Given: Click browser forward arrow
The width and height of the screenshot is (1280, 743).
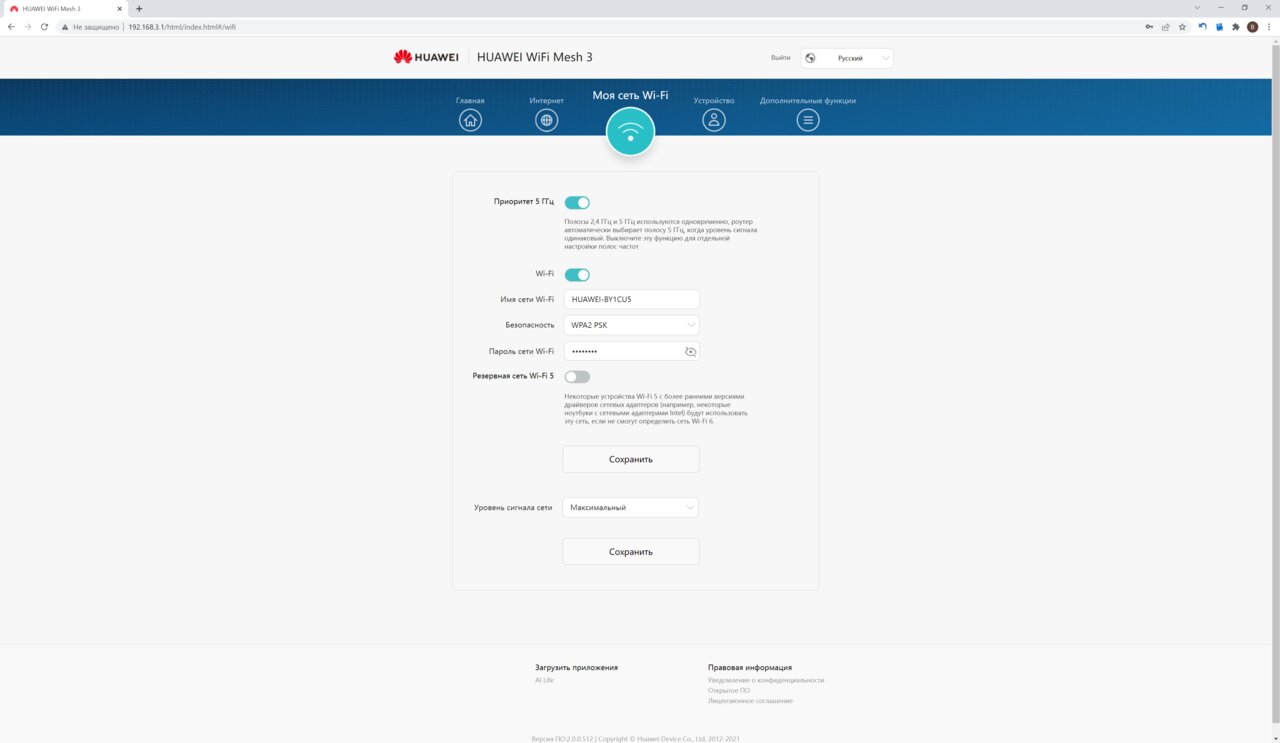Looking at the screenshot, I should pos(27,27).
